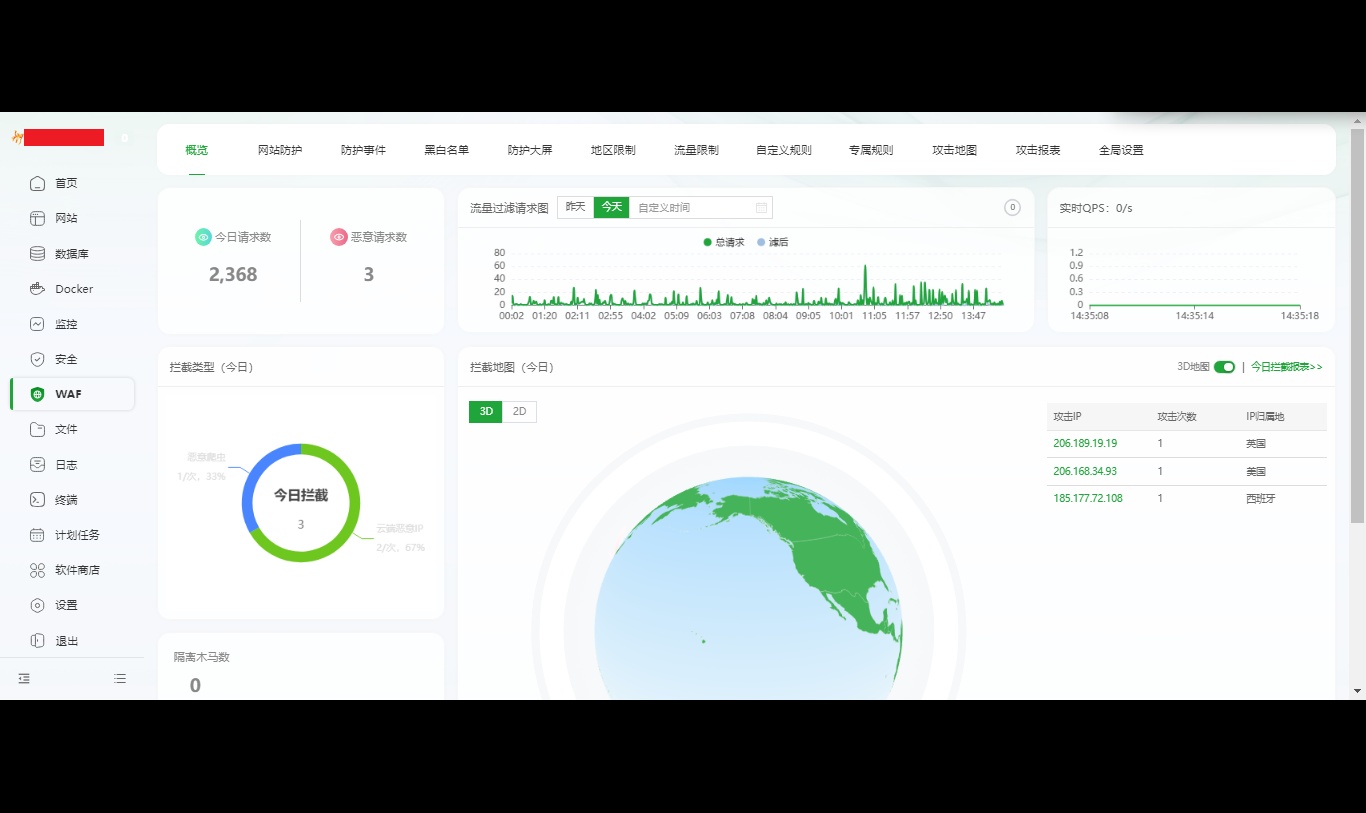Open the 今日拦截报表>> link
Screen dimensions: 1366x813
coord(1287,367)
